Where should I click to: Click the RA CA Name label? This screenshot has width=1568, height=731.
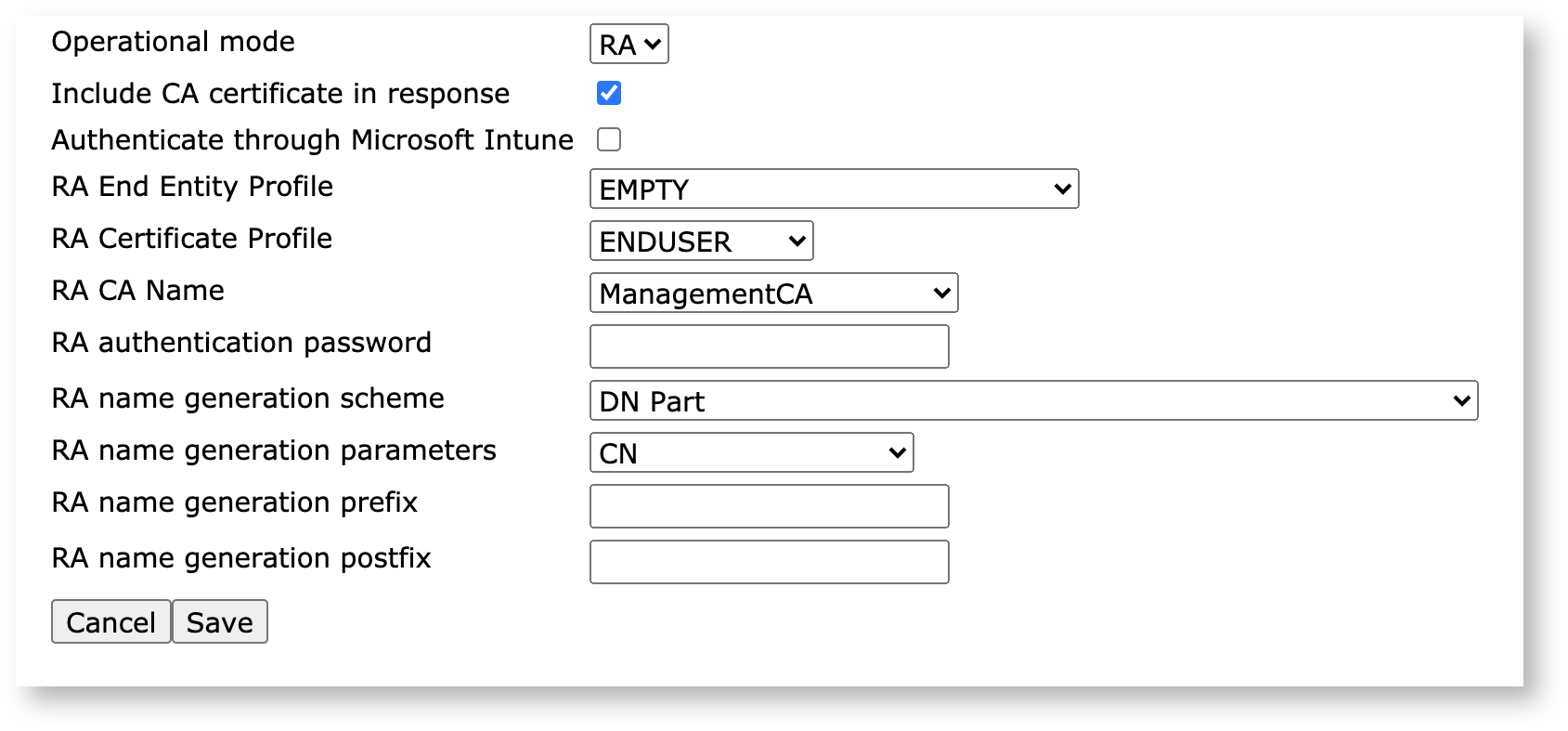[x=137, y=291]
